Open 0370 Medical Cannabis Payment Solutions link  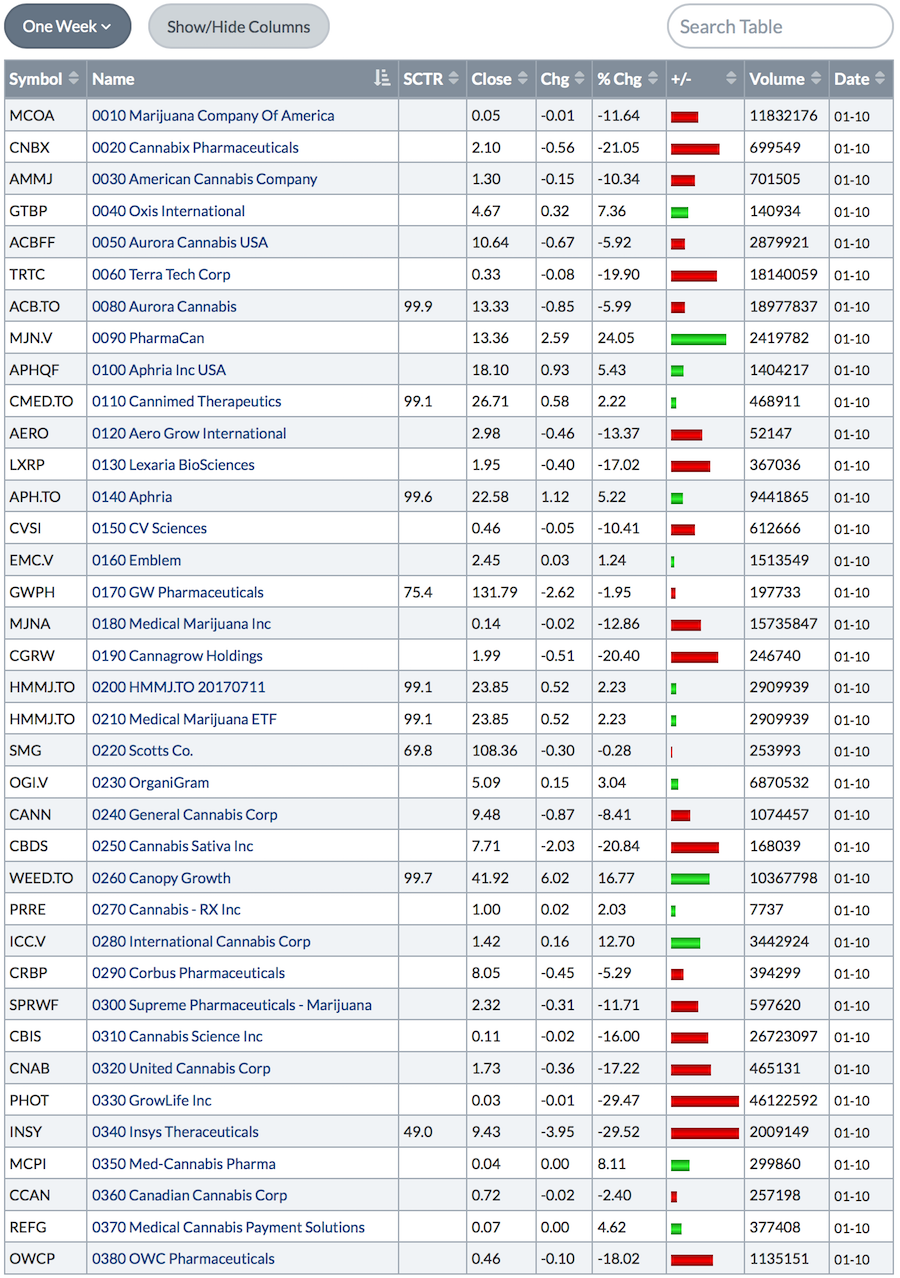tap(228, 1228)
